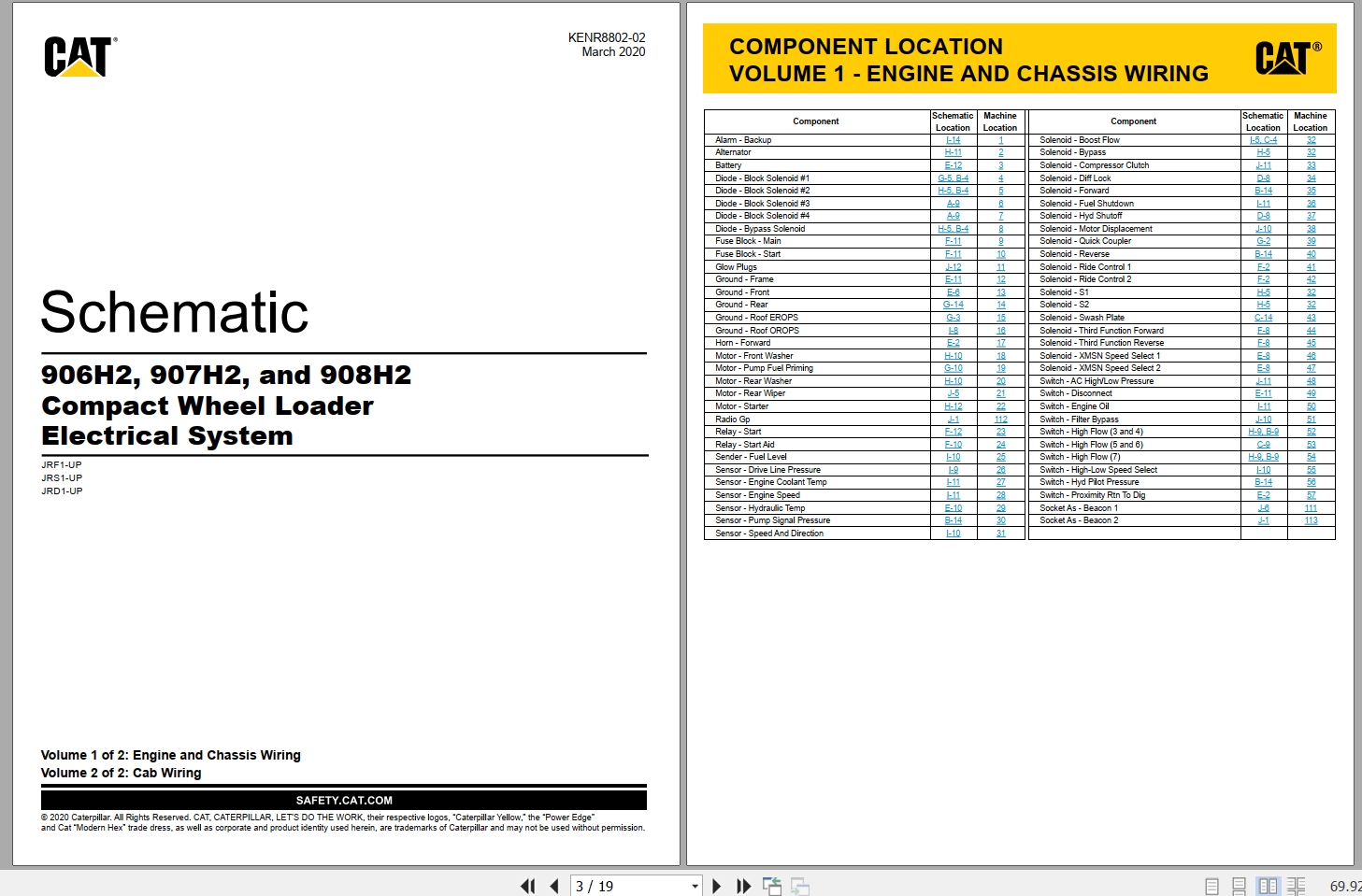This screenshot has width=1362, height=896.
Task: Open machine location 31 for Sensor - Speed And Direction
Action: pos(1000,533)
